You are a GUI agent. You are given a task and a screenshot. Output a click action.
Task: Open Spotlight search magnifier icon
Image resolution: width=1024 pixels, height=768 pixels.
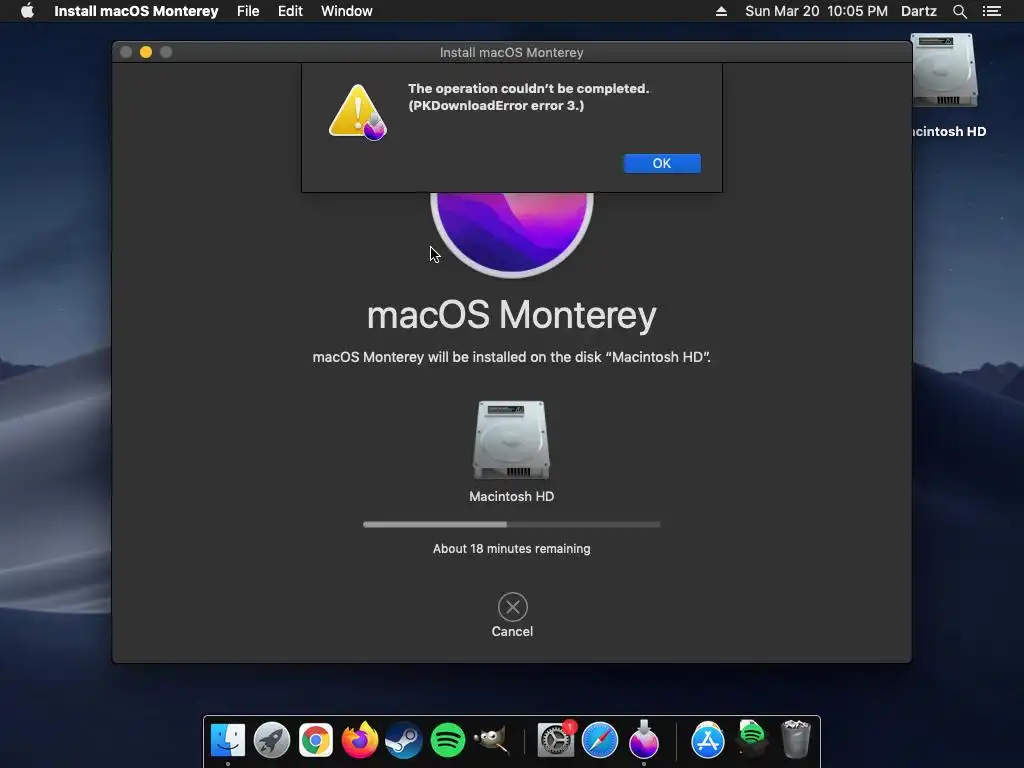[959, 11]
